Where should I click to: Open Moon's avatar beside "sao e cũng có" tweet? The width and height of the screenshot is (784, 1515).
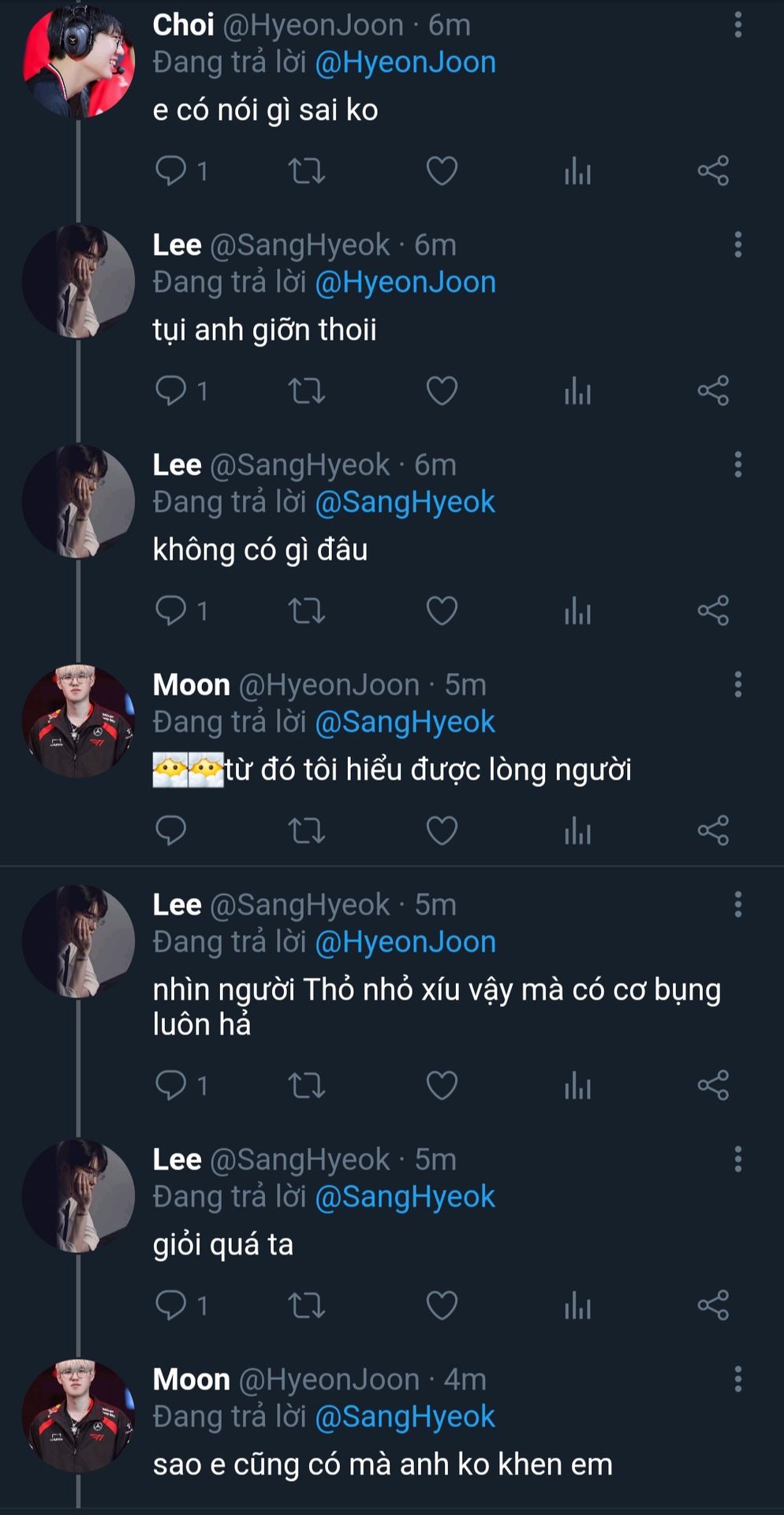click(79, 1416)
